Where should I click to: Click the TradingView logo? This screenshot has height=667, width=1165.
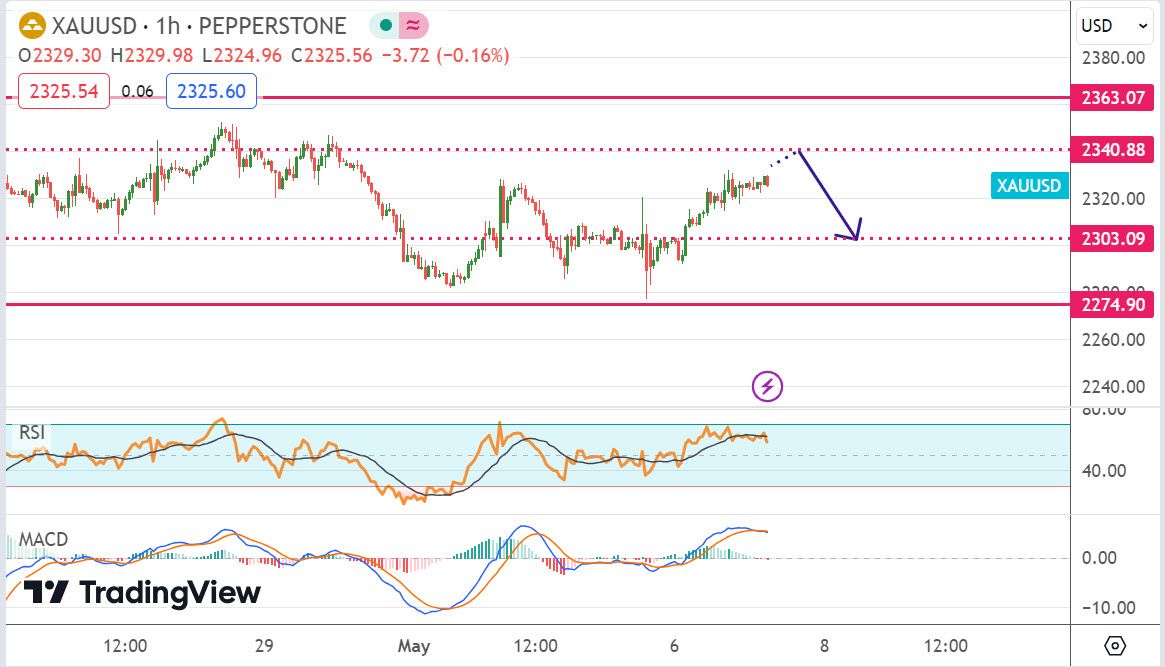click(142, 592)
